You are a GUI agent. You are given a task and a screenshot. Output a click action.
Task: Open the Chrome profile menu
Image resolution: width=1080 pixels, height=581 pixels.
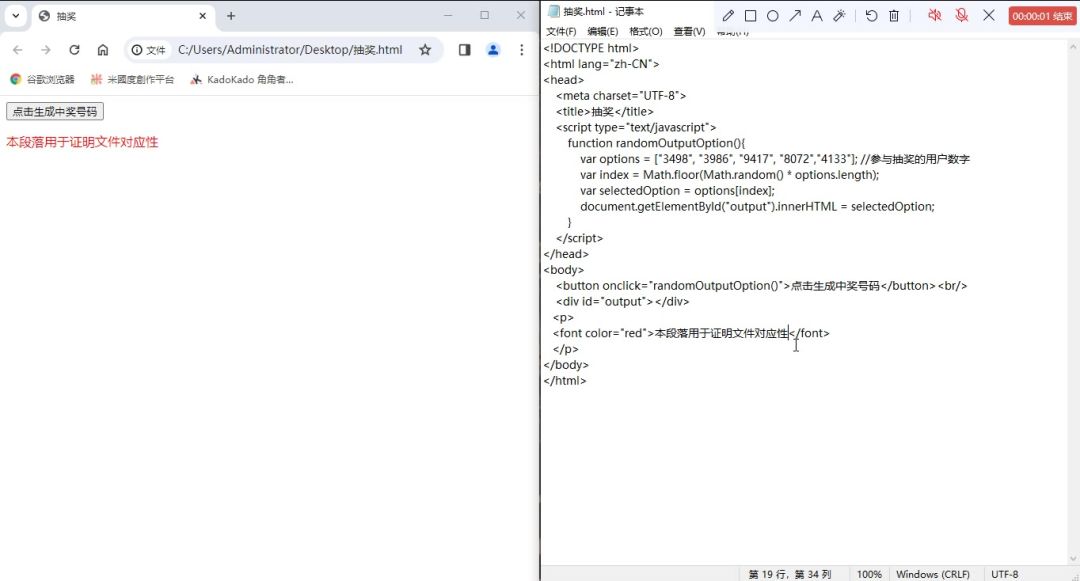(x=493, y=50)
